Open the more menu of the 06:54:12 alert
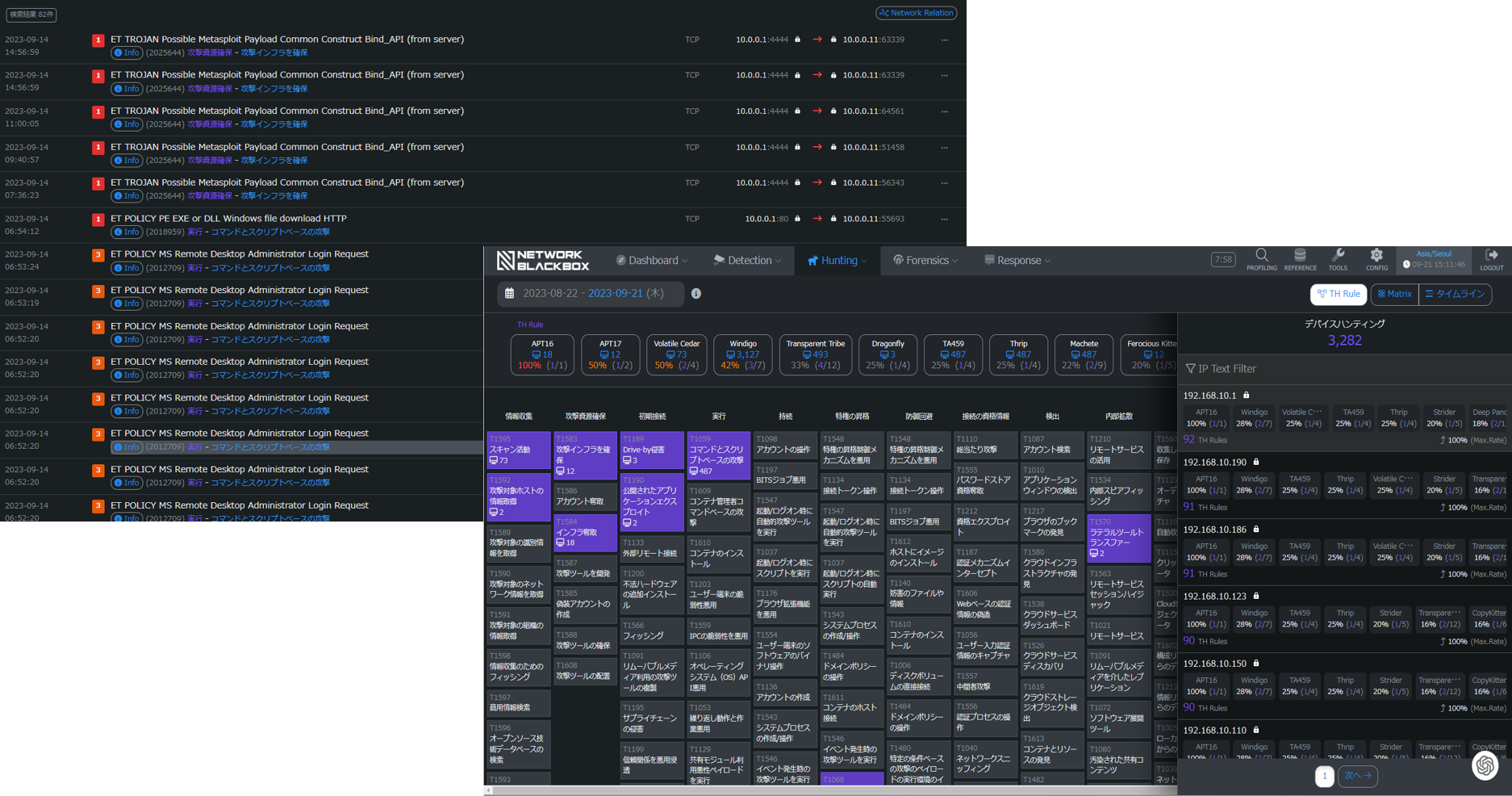Viewport: 1512px width, 796px height. pos(944,220)
